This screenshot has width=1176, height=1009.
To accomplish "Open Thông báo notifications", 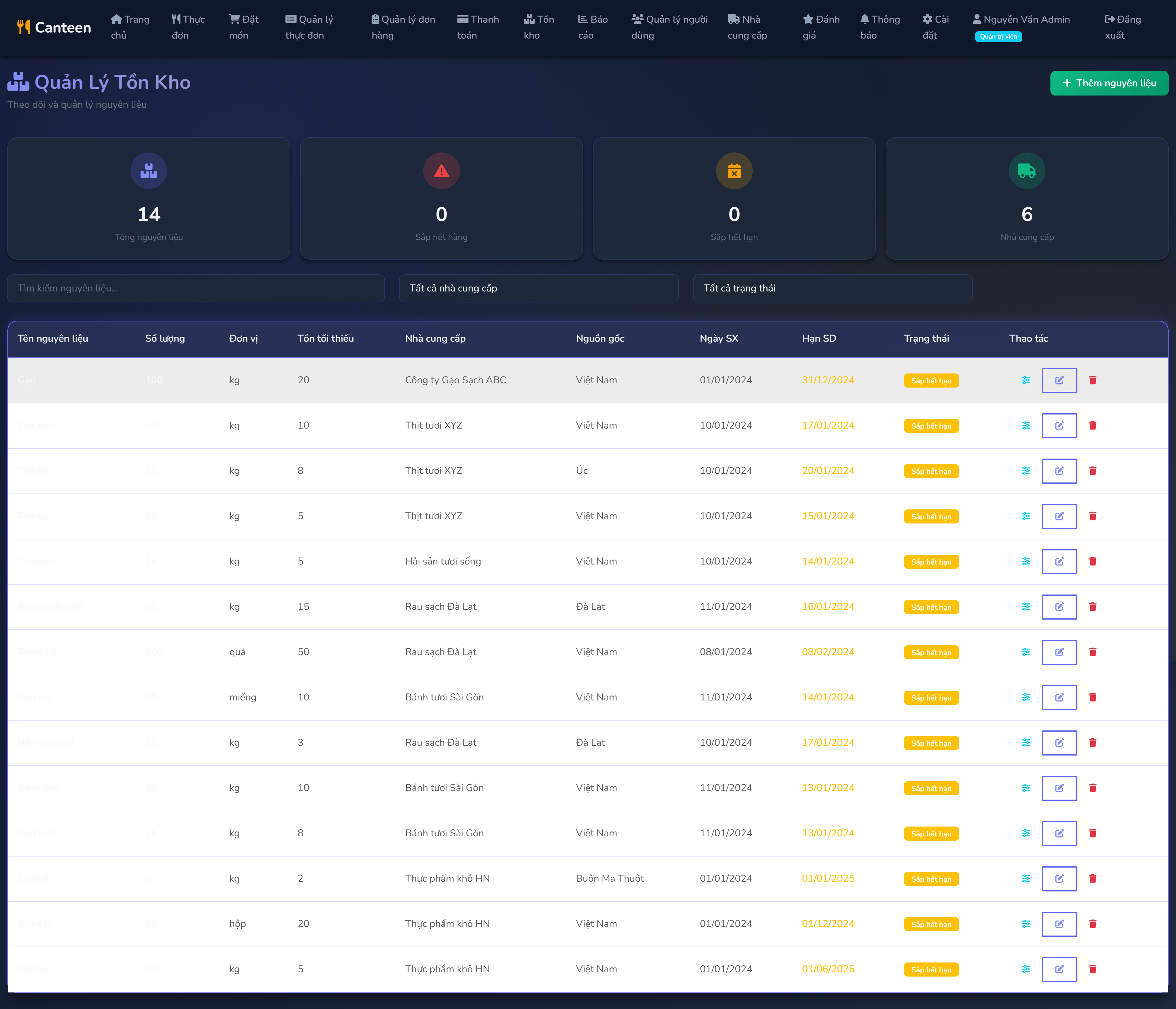I will tap(880, 27).
